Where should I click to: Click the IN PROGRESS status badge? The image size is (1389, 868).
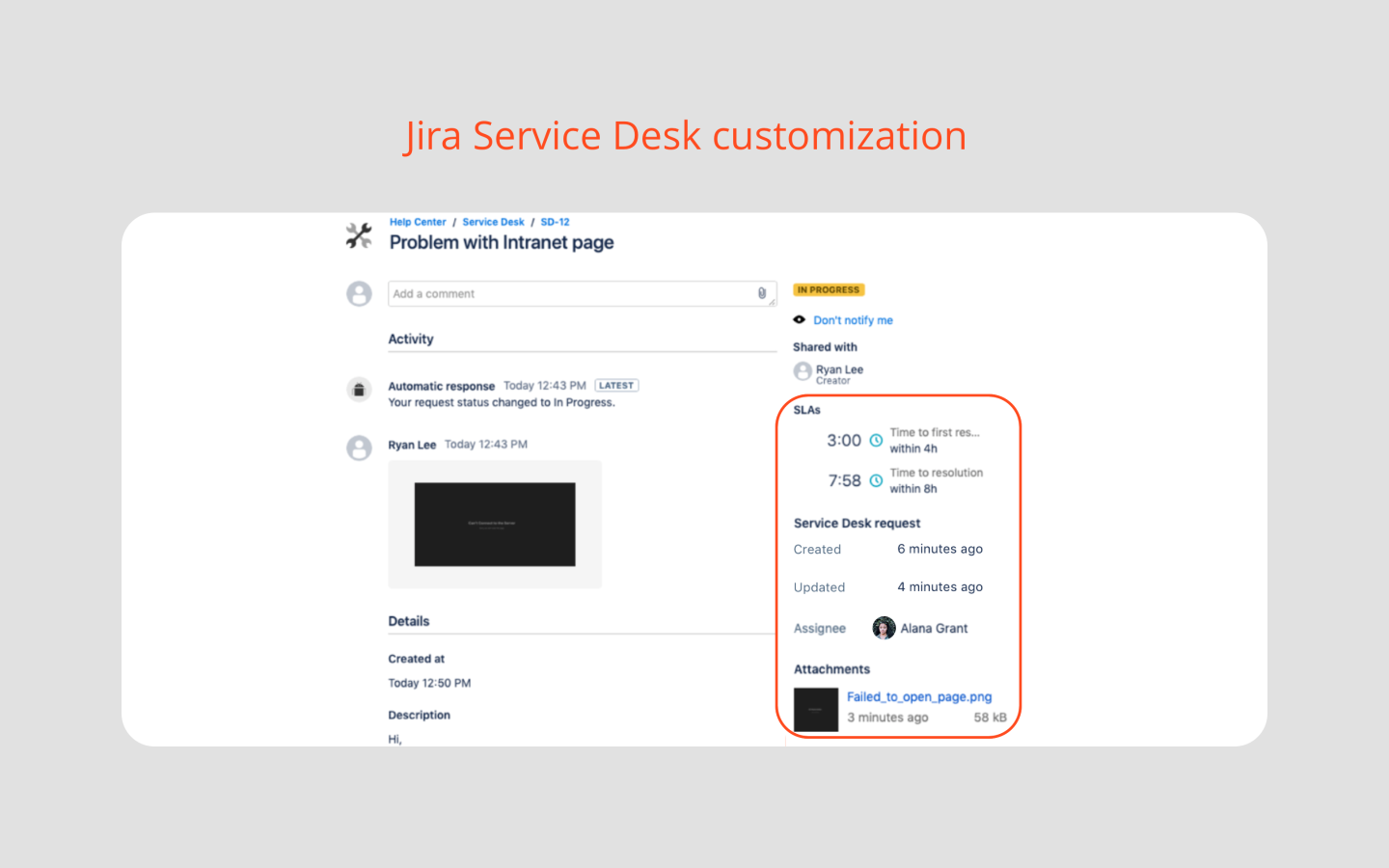point(829,289)
